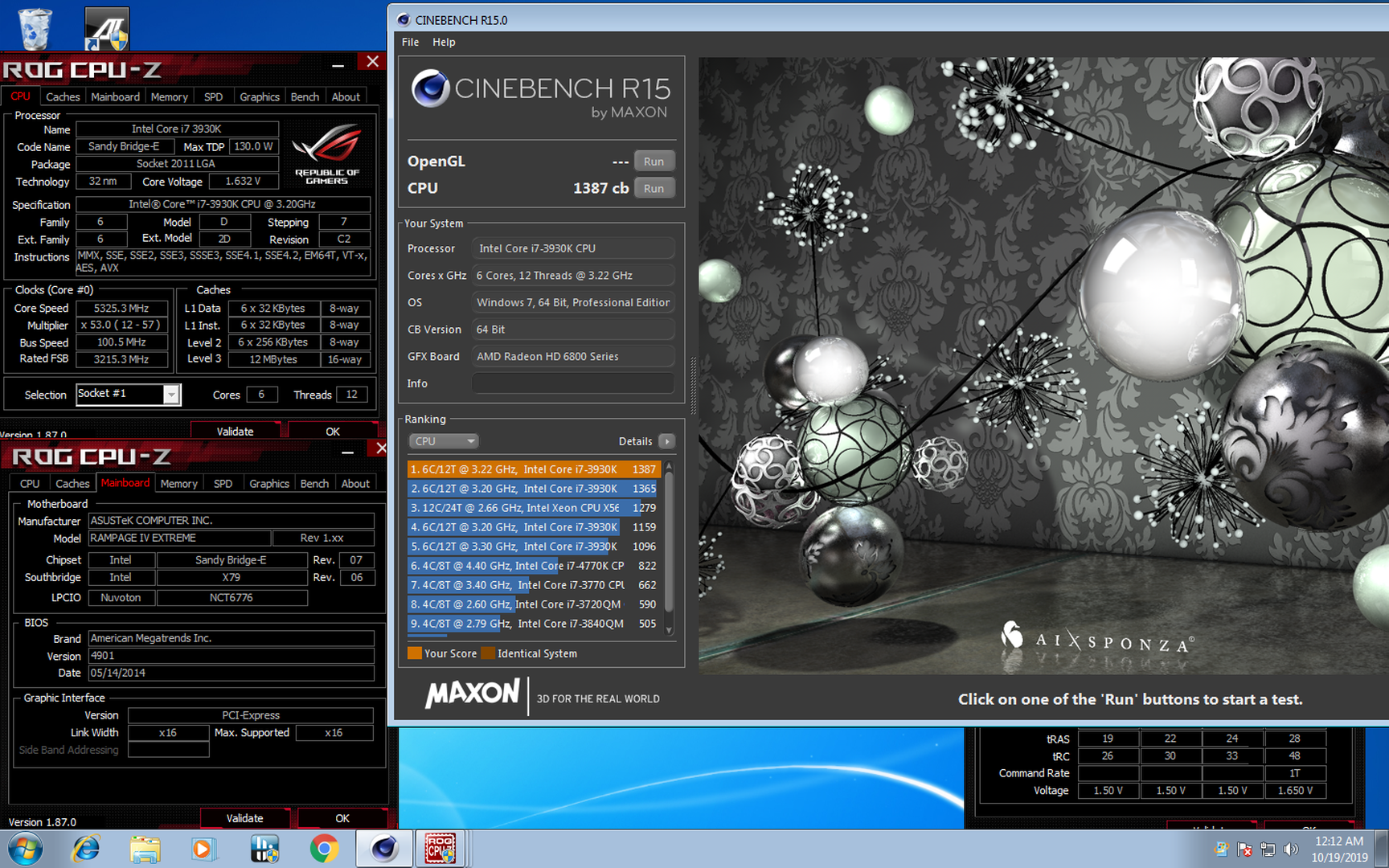Run the OpenGL benchmark
Viewport: 1389px width, 868px height.
click(654, 162)
